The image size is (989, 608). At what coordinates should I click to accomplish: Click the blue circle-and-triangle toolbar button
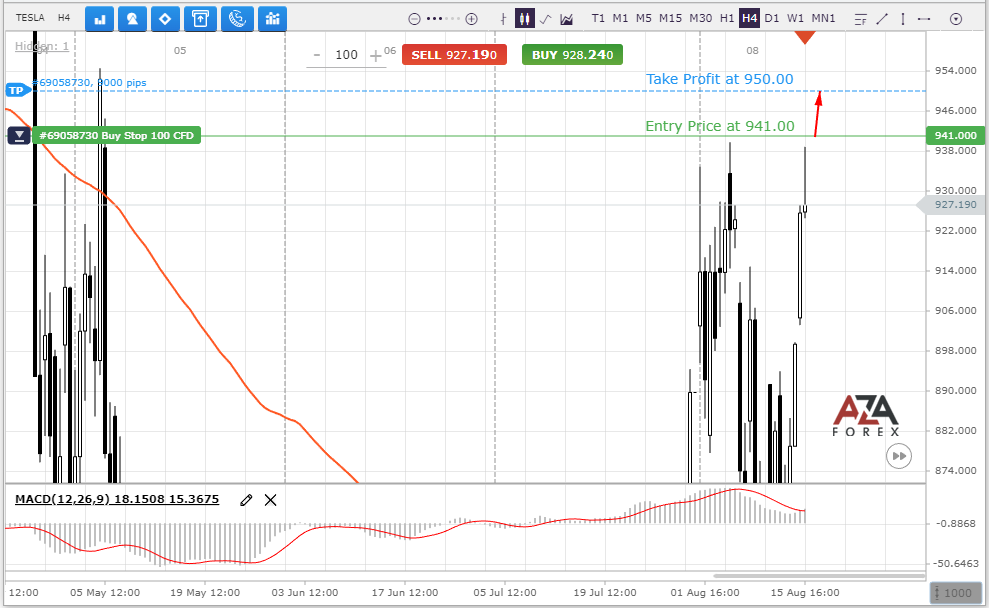132,19
